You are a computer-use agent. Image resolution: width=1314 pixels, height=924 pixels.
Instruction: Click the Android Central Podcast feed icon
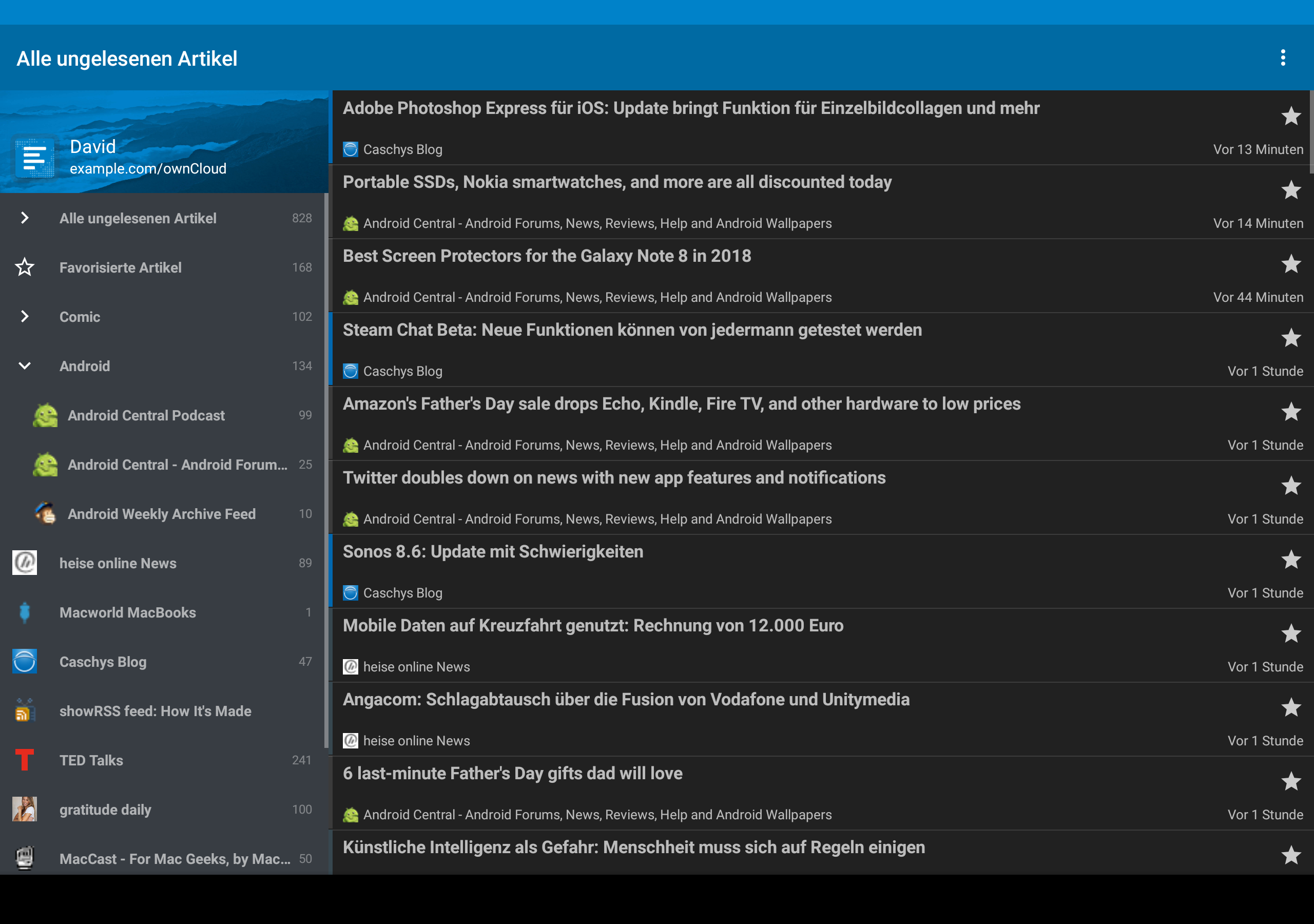pos(45,415)
